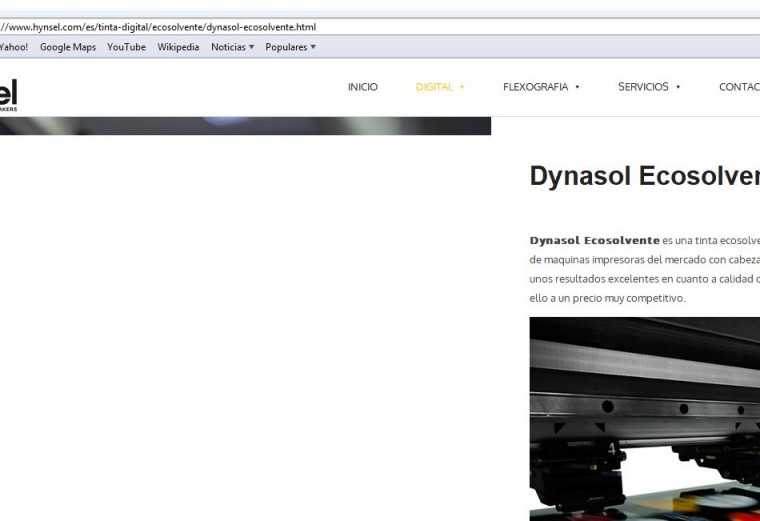The width and height of the screenshot is (760, 521).
Task: Click bold Dynasol Ecosolvente text in paragraph
Action: tap(594, 240)
